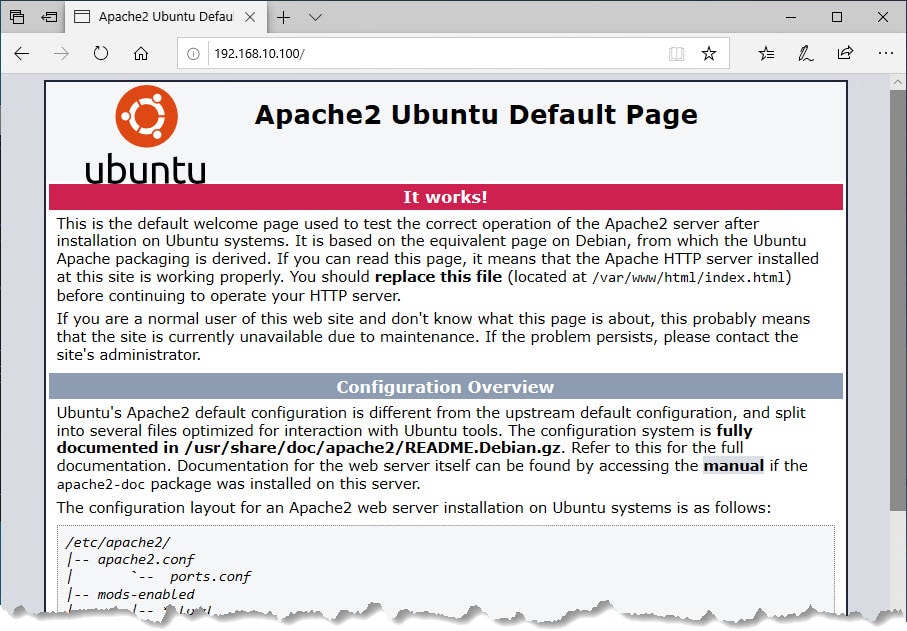The height and width of the screenshot is (631, 907).
Task: Click the 'It works!' banner text
Action: click(445, 197)
